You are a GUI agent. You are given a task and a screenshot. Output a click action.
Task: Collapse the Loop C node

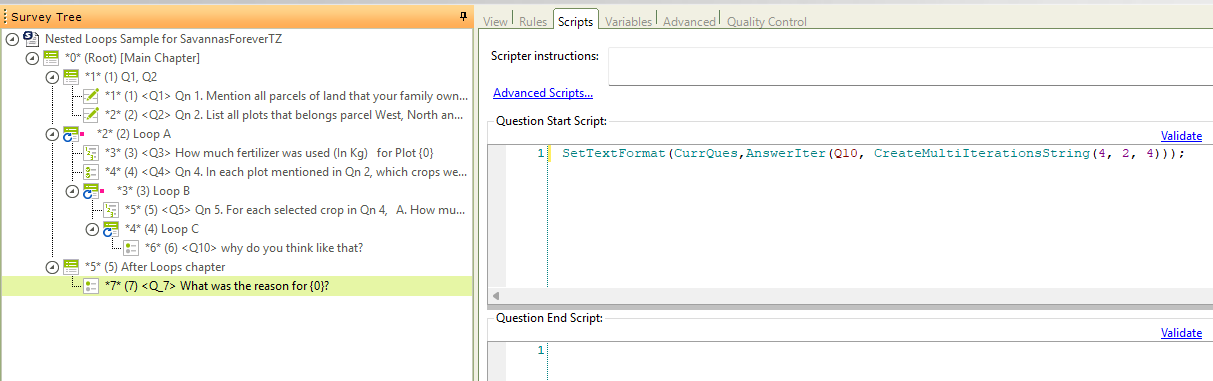(x=91, y=228)
